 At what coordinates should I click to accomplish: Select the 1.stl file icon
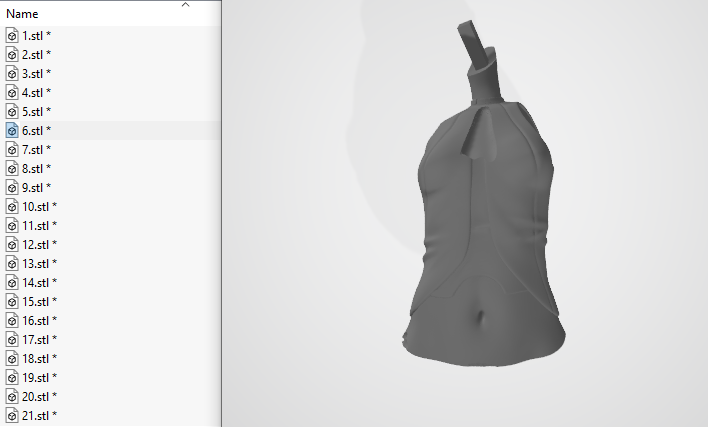pos(12,35)
